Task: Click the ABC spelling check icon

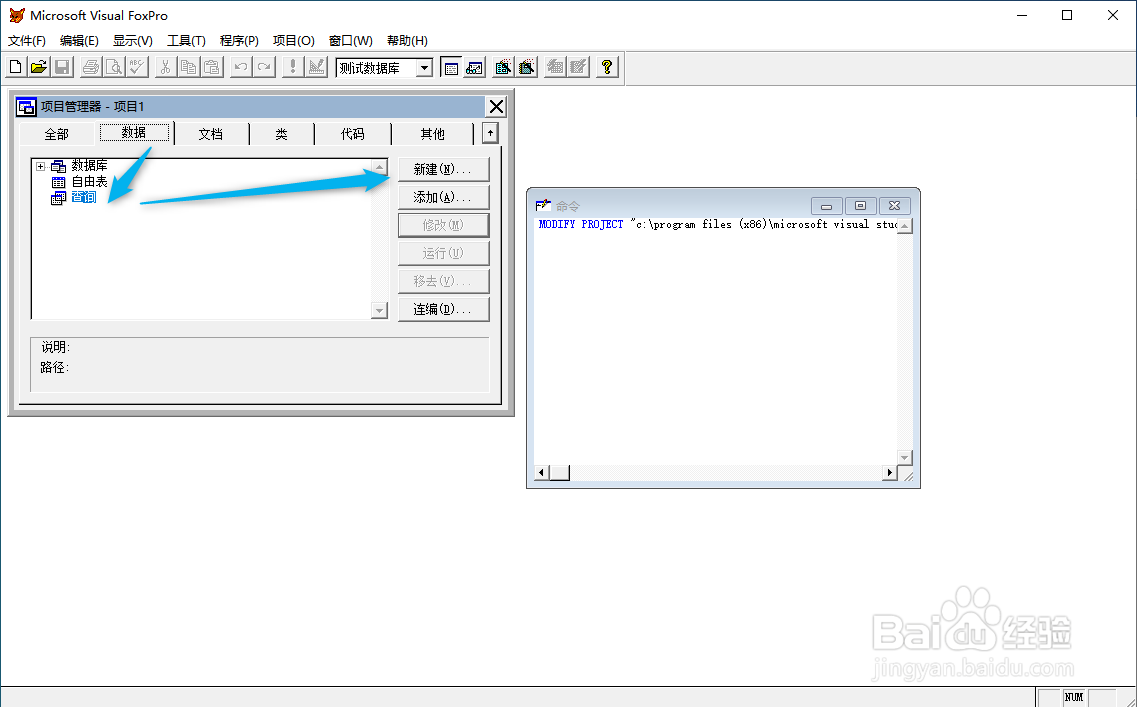Action: point(137,67)
